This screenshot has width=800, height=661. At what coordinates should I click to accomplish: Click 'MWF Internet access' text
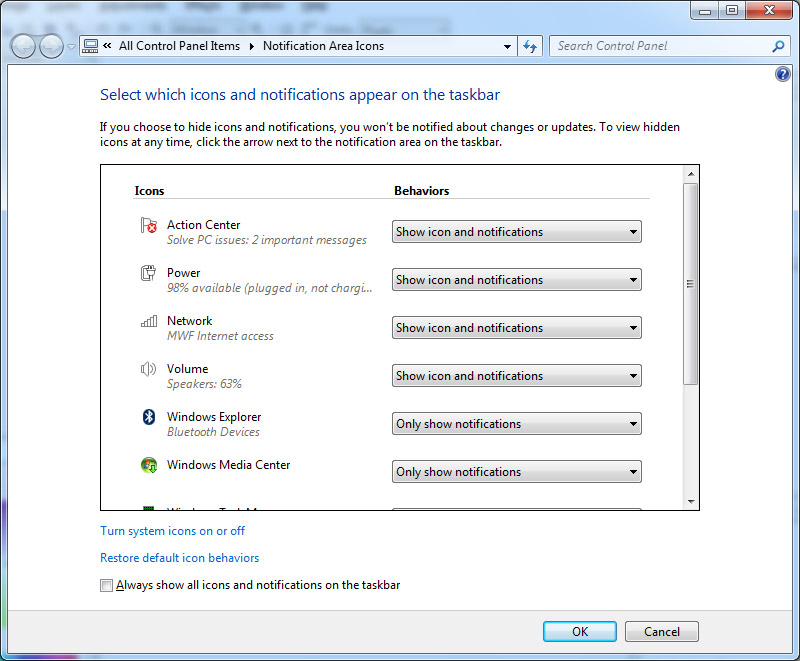coord(220,336)
